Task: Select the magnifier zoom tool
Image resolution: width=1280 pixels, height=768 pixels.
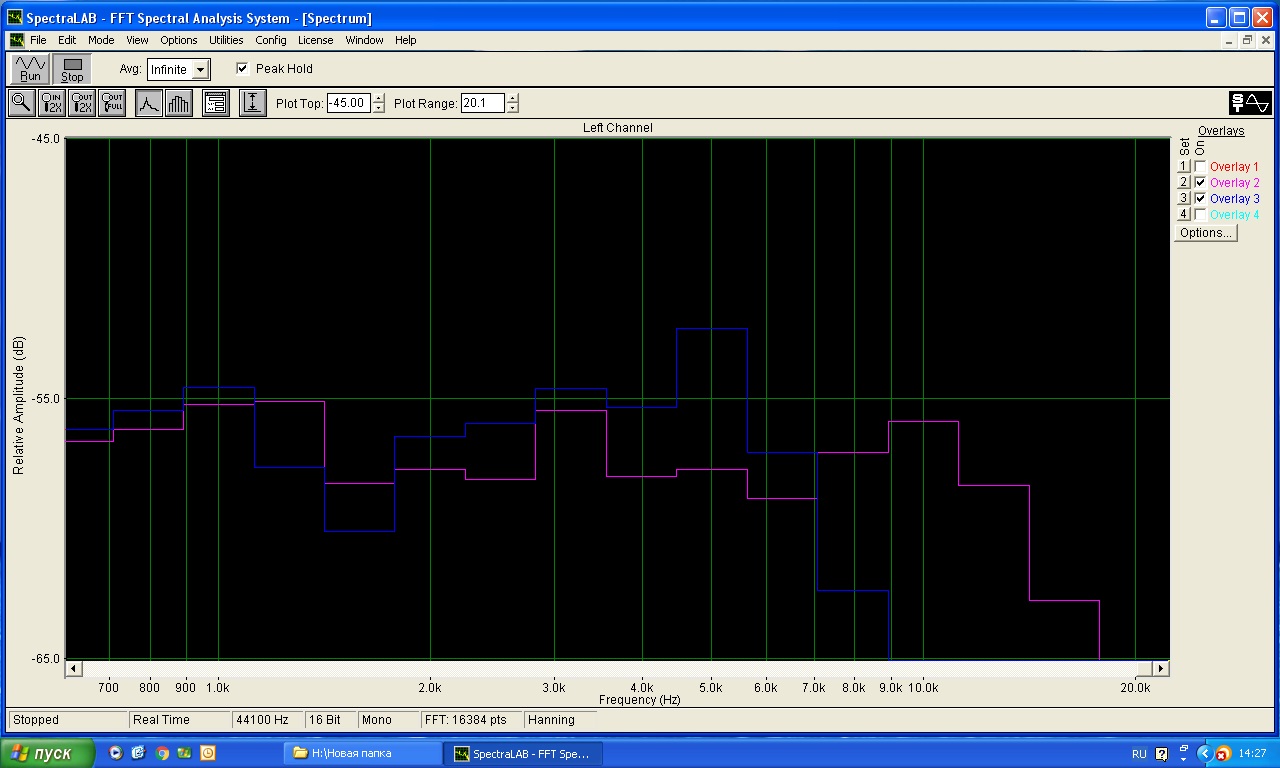Action: coord(21,103)
